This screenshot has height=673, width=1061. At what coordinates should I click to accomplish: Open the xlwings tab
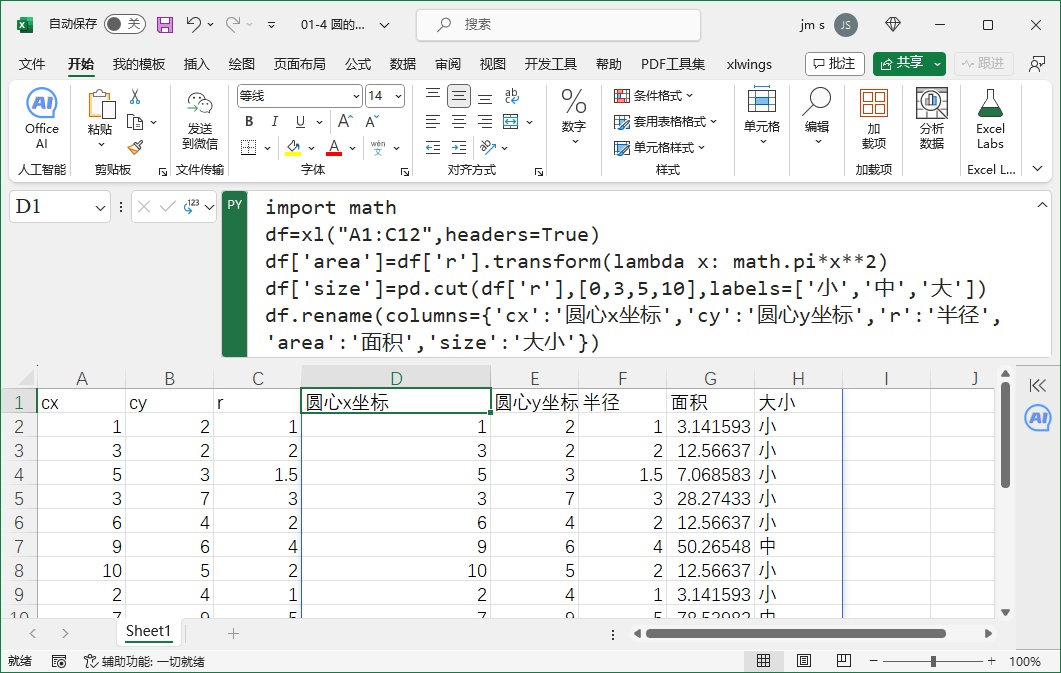(749, 64)
